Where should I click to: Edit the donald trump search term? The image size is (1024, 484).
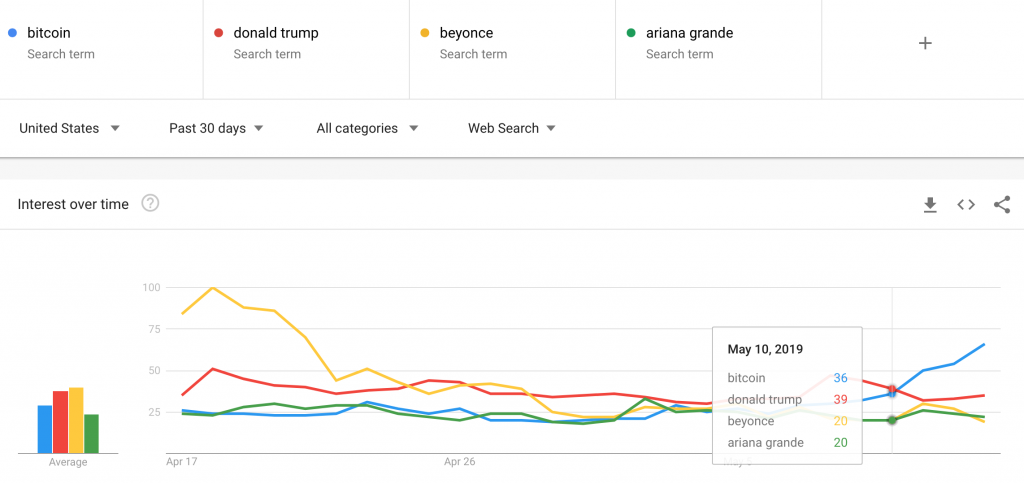tap(306, 43)
